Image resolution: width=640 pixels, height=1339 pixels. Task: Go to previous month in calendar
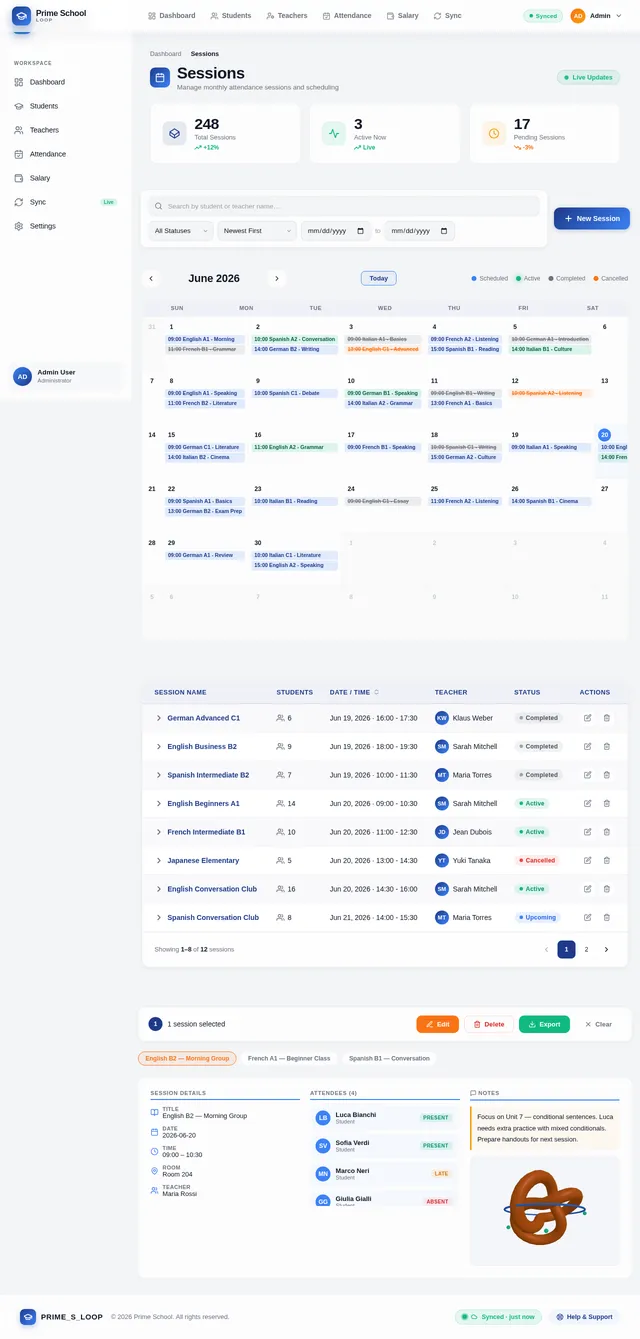point(151,278)
